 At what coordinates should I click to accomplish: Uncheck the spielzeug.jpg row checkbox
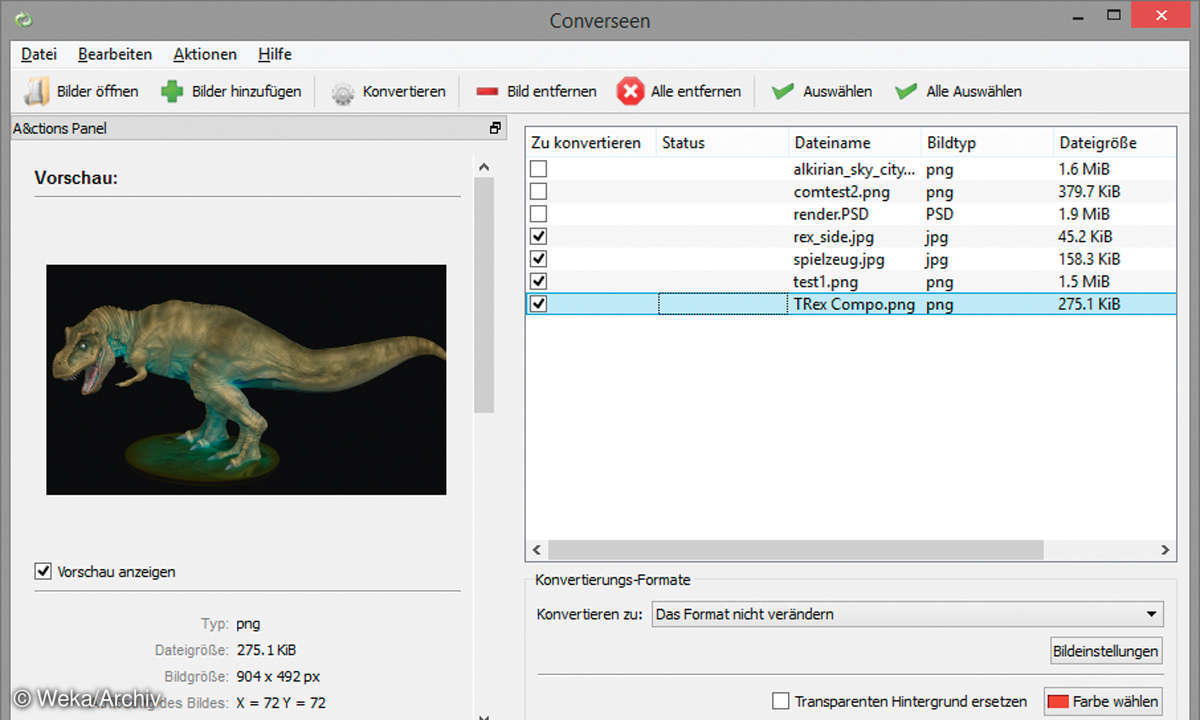[x=539, y=259]
